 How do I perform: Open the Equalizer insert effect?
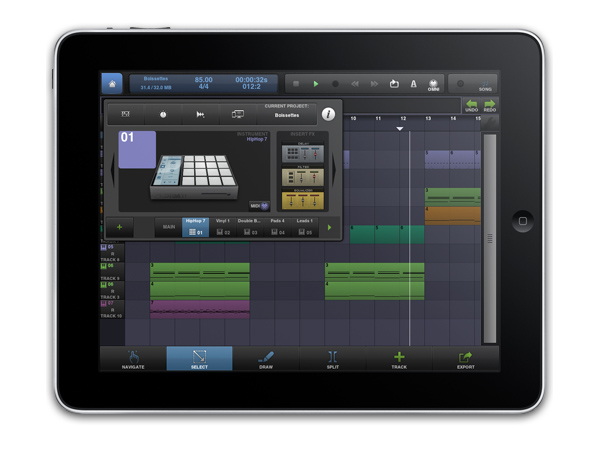coord(303,199)
